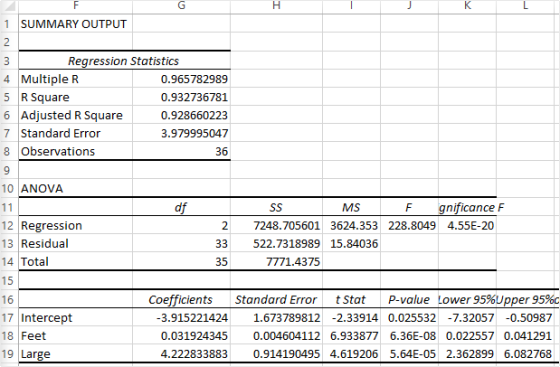
Task: Select the Observations label cell
Action: coord(75,151)
